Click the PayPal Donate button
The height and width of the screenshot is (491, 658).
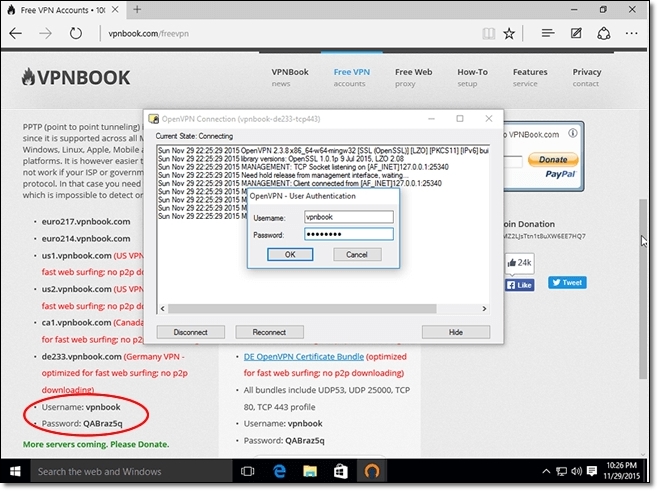pos(553,159)
